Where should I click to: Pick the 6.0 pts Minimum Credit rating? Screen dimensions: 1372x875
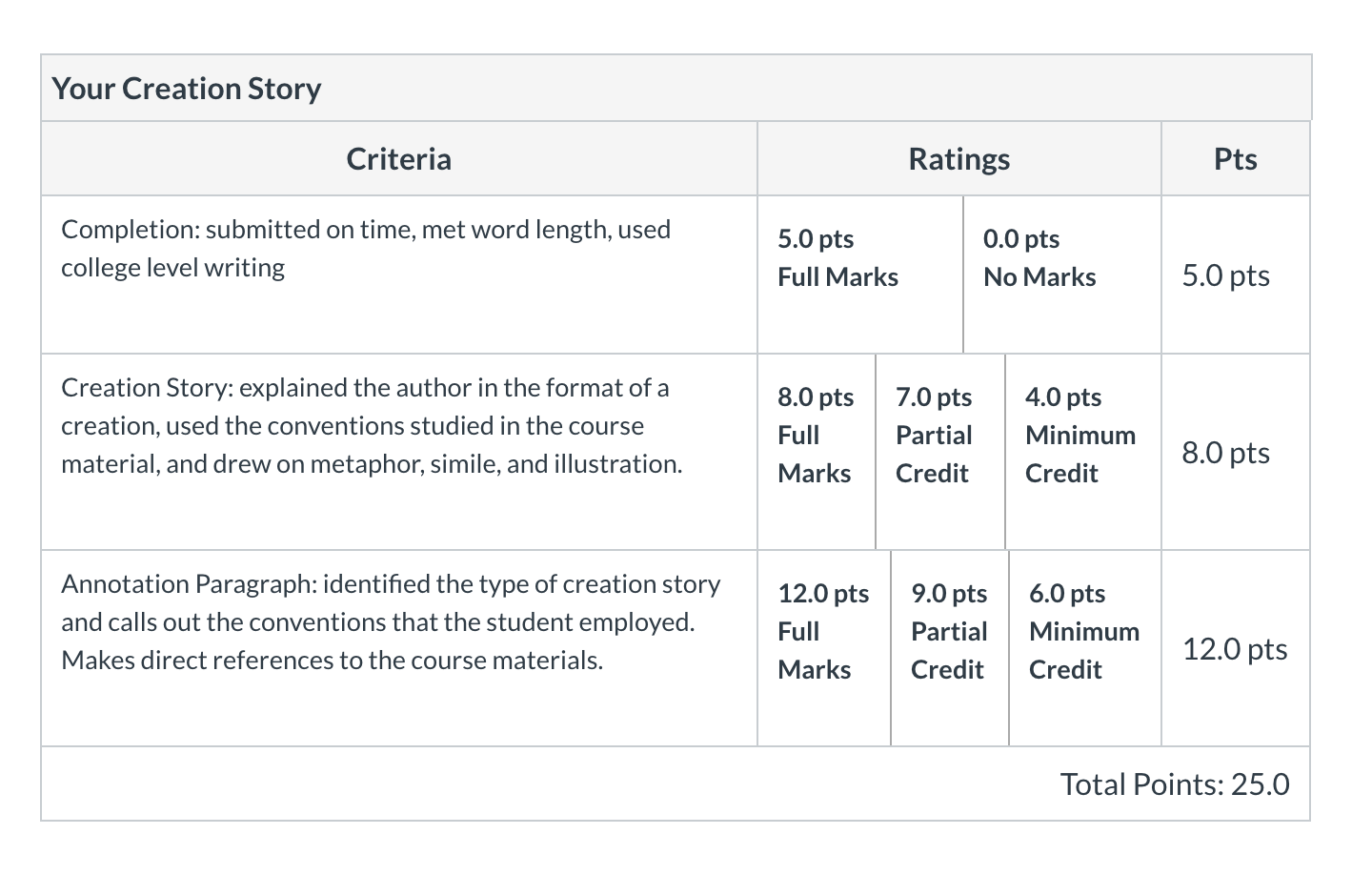click(x=1083, y=632)
